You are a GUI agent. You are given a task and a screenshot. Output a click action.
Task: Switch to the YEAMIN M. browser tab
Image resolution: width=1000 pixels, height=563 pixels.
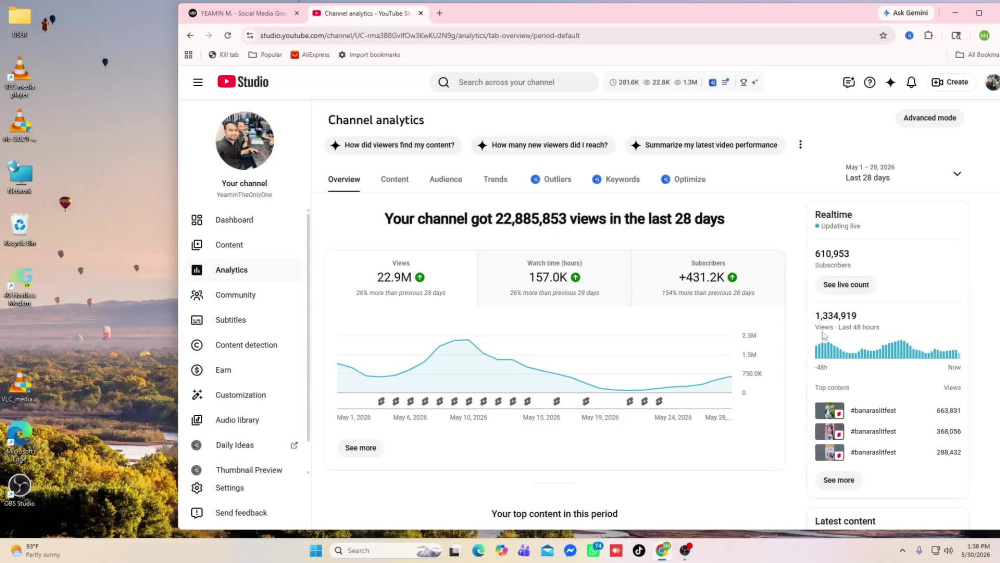click(x=243, y=13)
